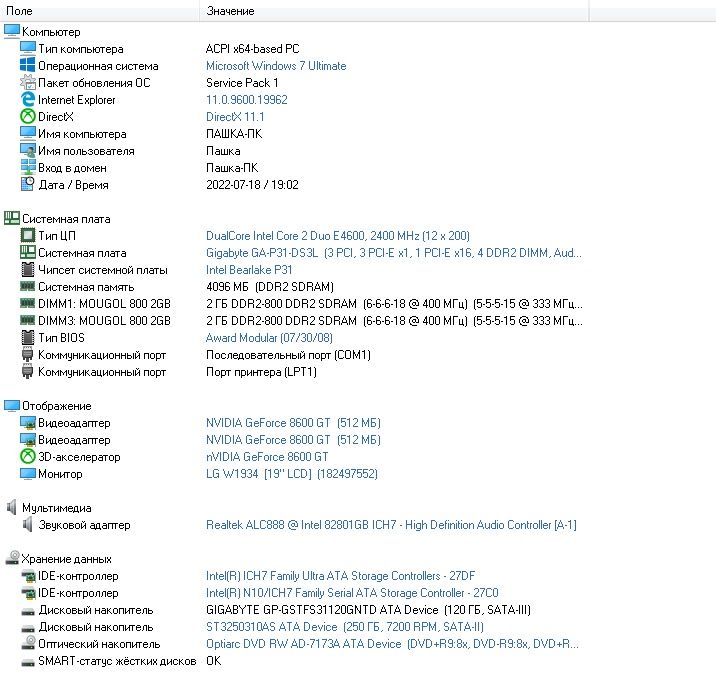This screenshot has height=680, width=716.
Task: Click the Windows logo icon beside Операционная система
Action: (28, 65)
